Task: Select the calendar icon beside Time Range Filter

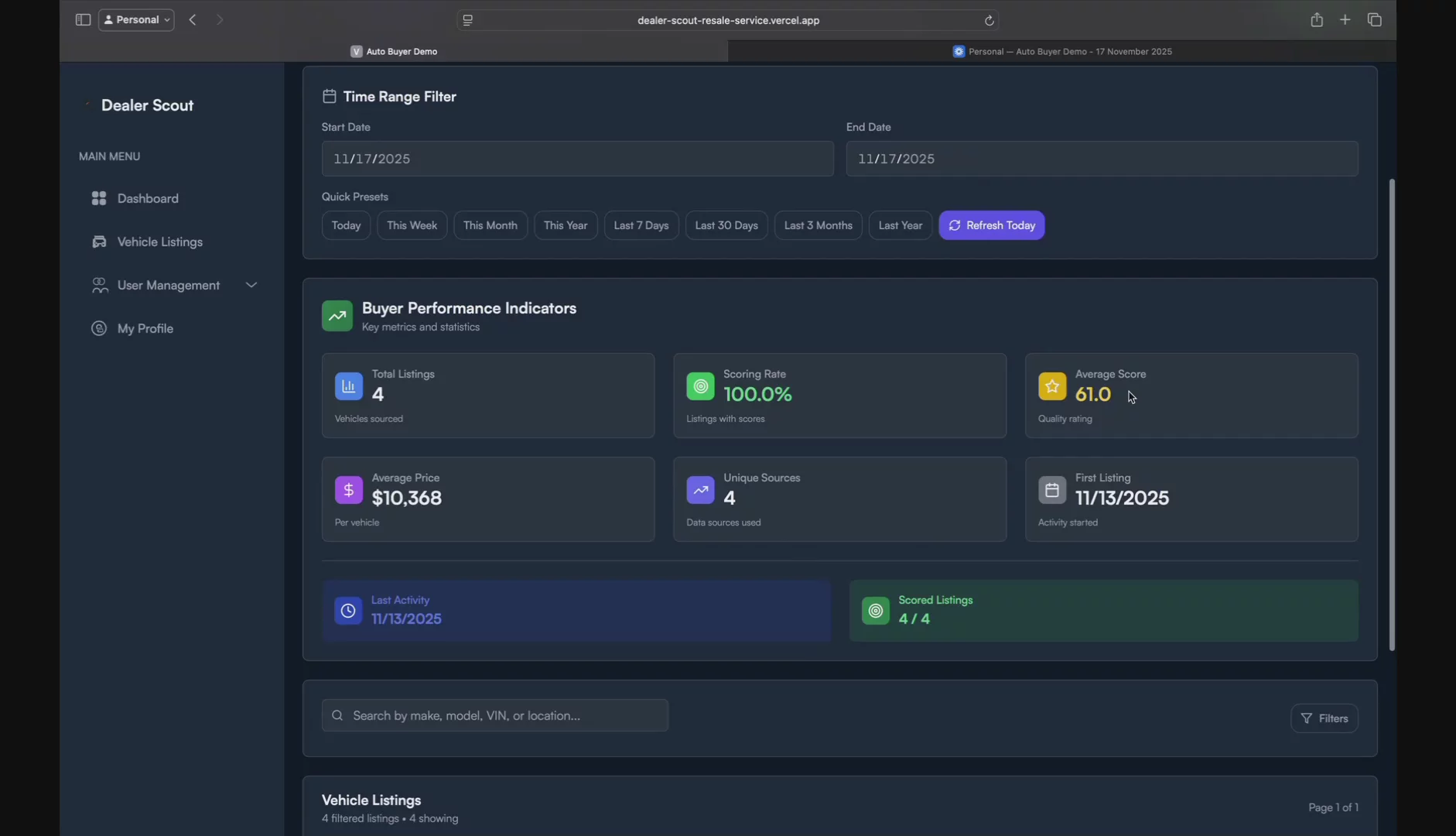Action: point(329,96)
